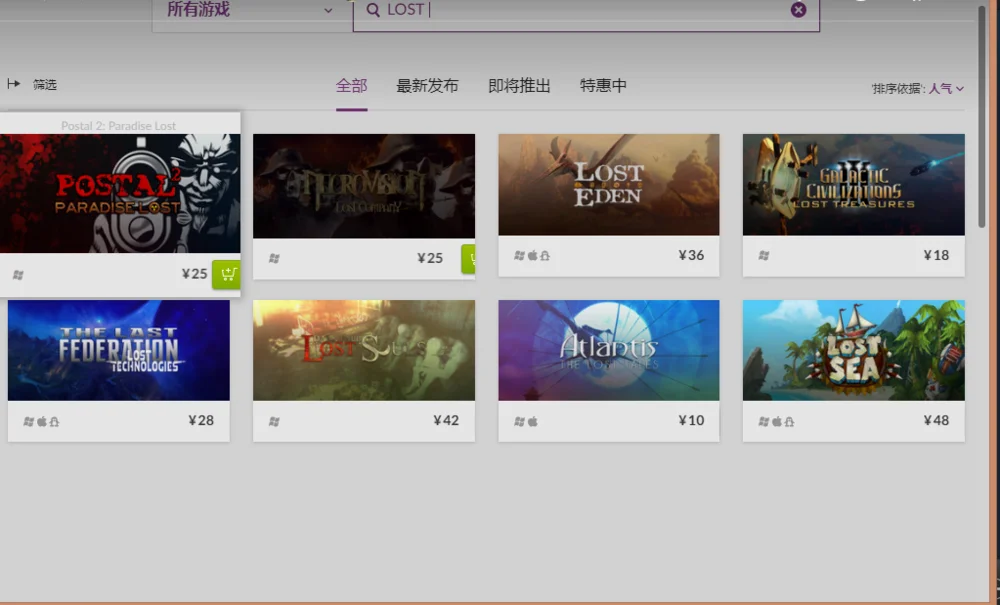The height and width of the screenshot is (605, 1000).
Task: Click the Windows icon on Lost Eden card
Action: click(519, 256)
